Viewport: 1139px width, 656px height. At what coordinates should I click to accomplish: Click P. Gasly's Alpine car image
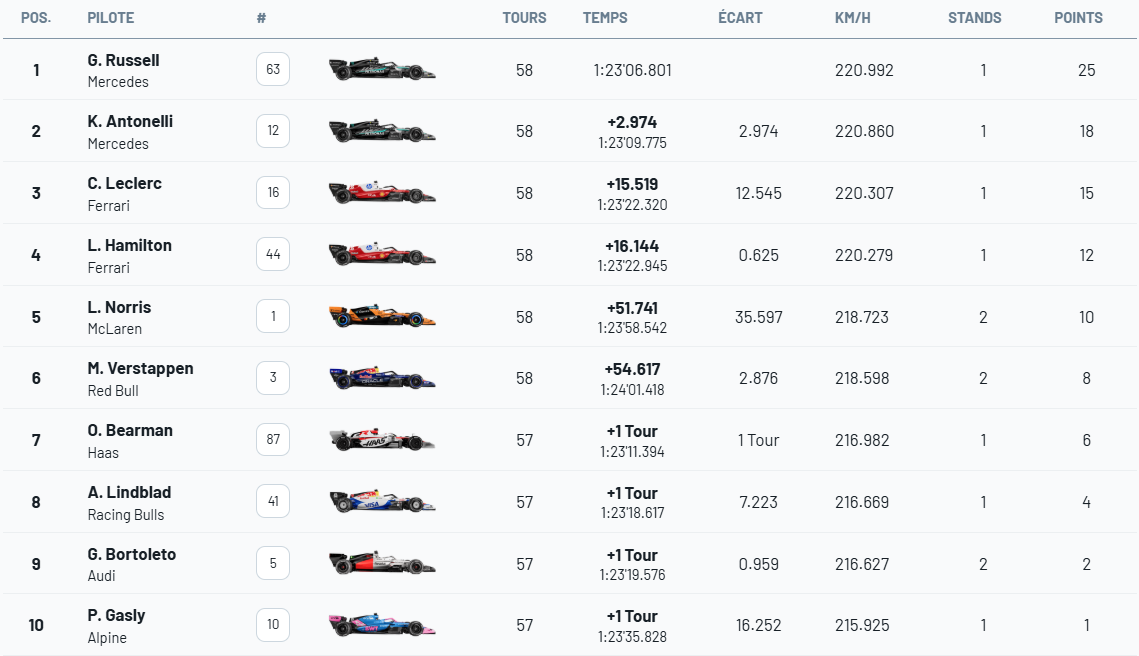(382, 625)
